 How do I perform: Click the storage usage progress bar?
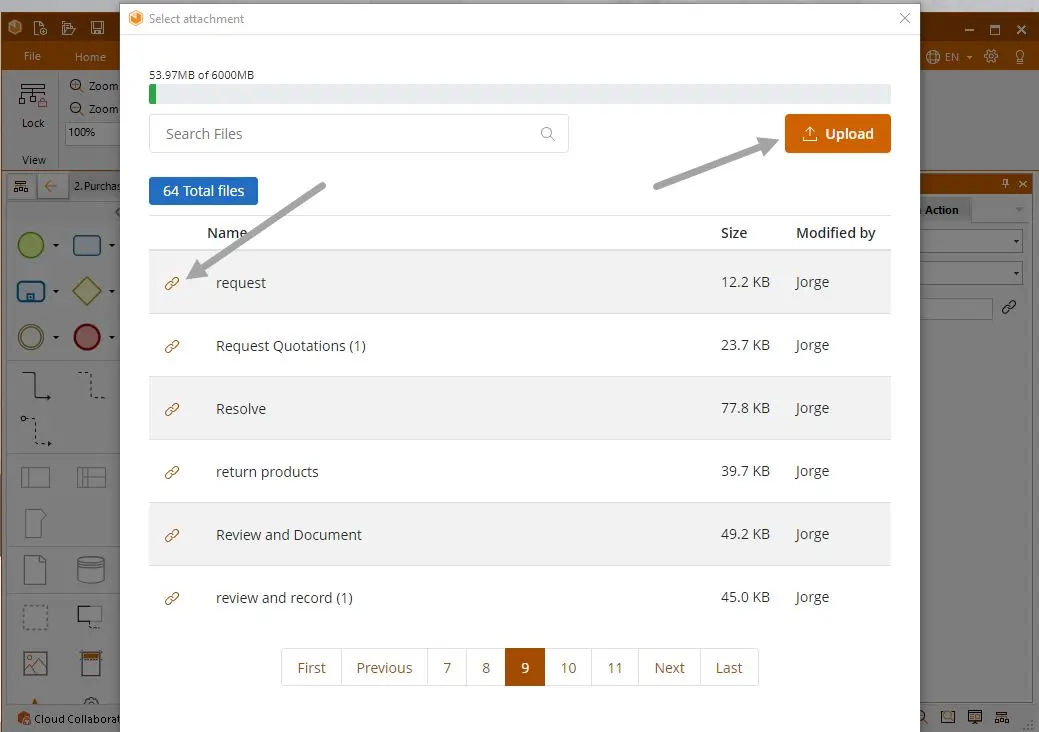coord(520,94)
